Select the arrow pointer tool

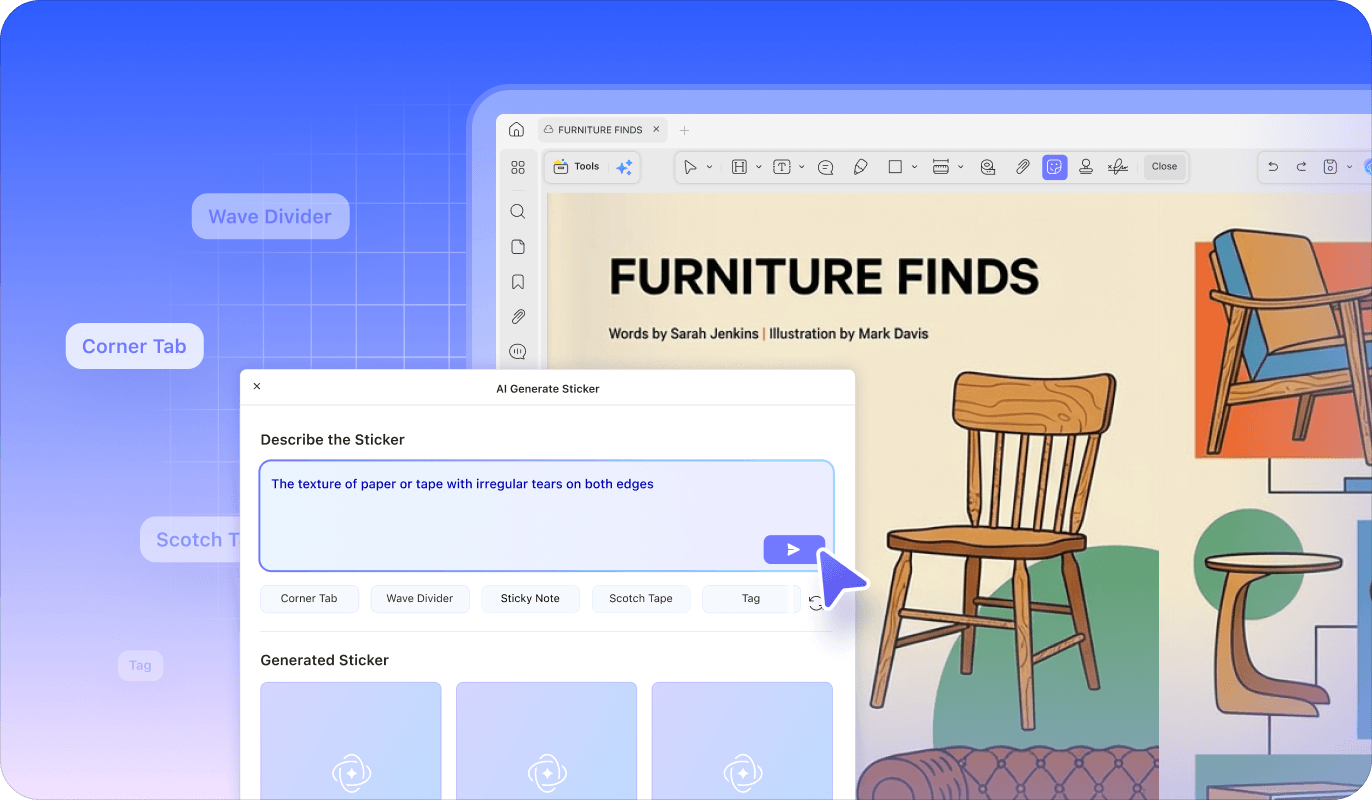coord(690,167)
